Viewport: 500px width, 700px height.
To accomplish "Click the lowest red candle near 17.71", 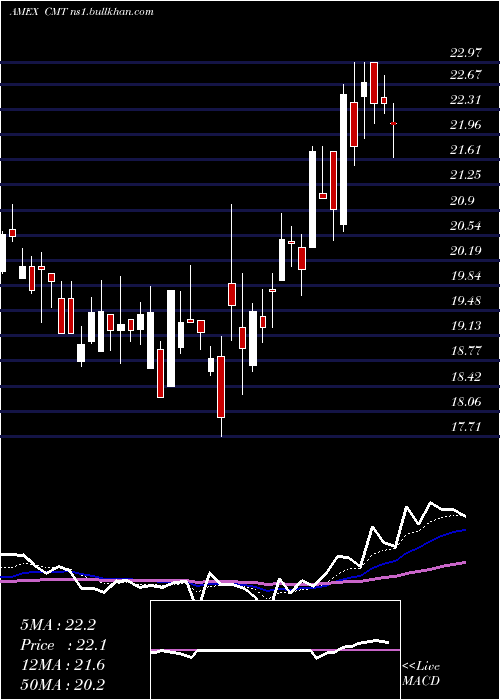I will click(x=221, y=387).
